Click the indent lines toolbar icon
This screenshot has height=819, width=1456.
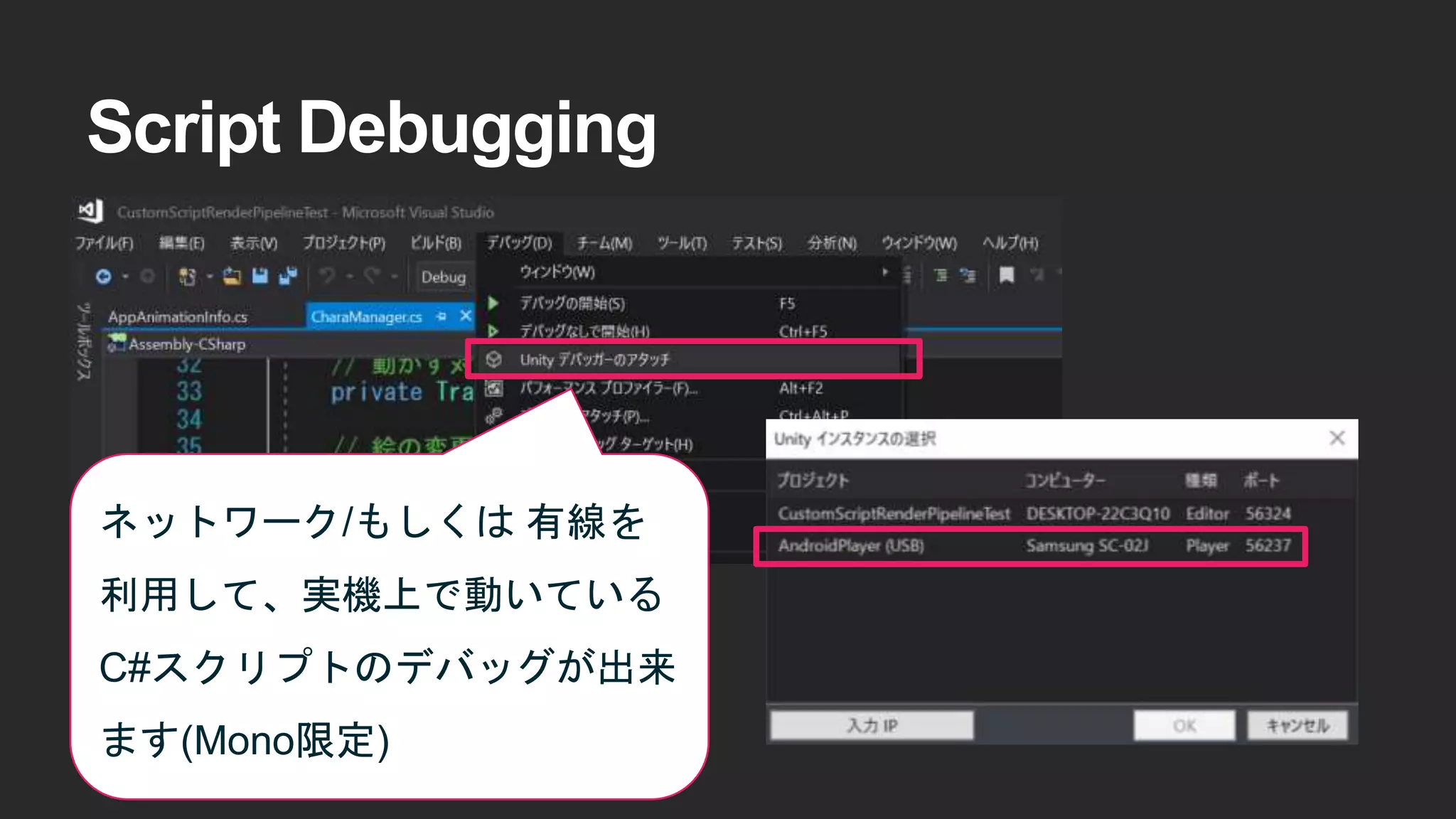(x=941, y=275)
